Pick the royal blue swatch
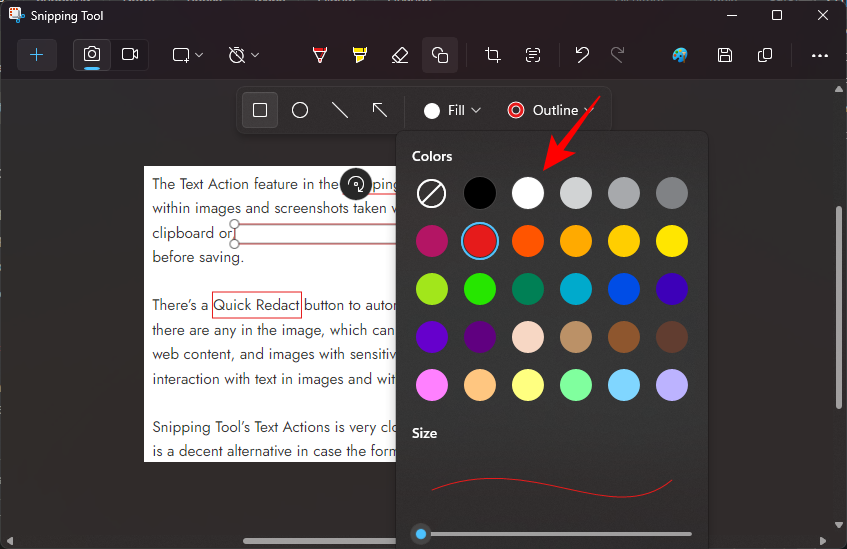The width and height of the screenshot is (847, 549). (624, 289)
